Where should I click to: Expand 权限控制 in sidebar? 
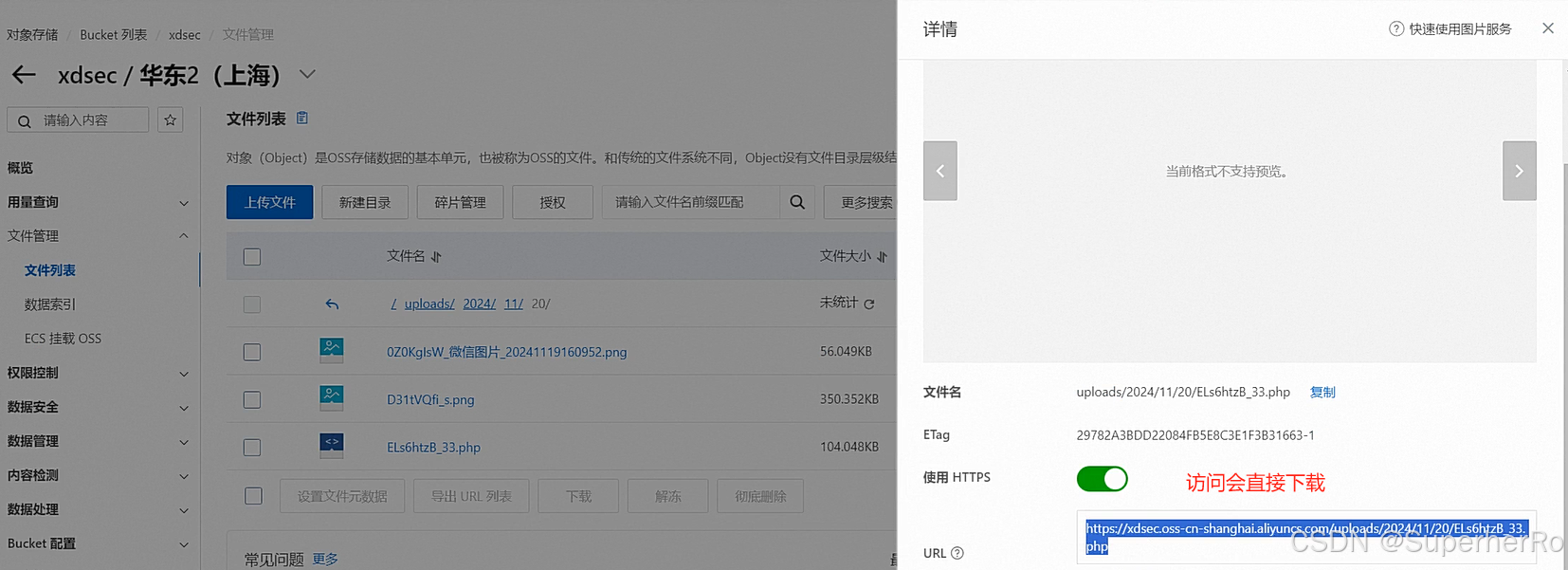pos(184,374)
